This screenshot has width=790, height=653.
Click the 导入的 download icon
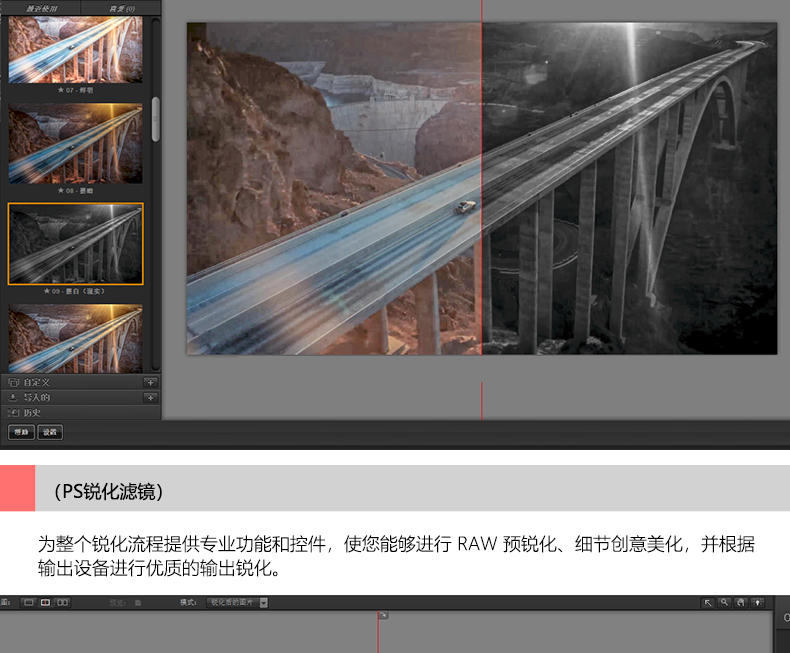click(x=14, y=398)
